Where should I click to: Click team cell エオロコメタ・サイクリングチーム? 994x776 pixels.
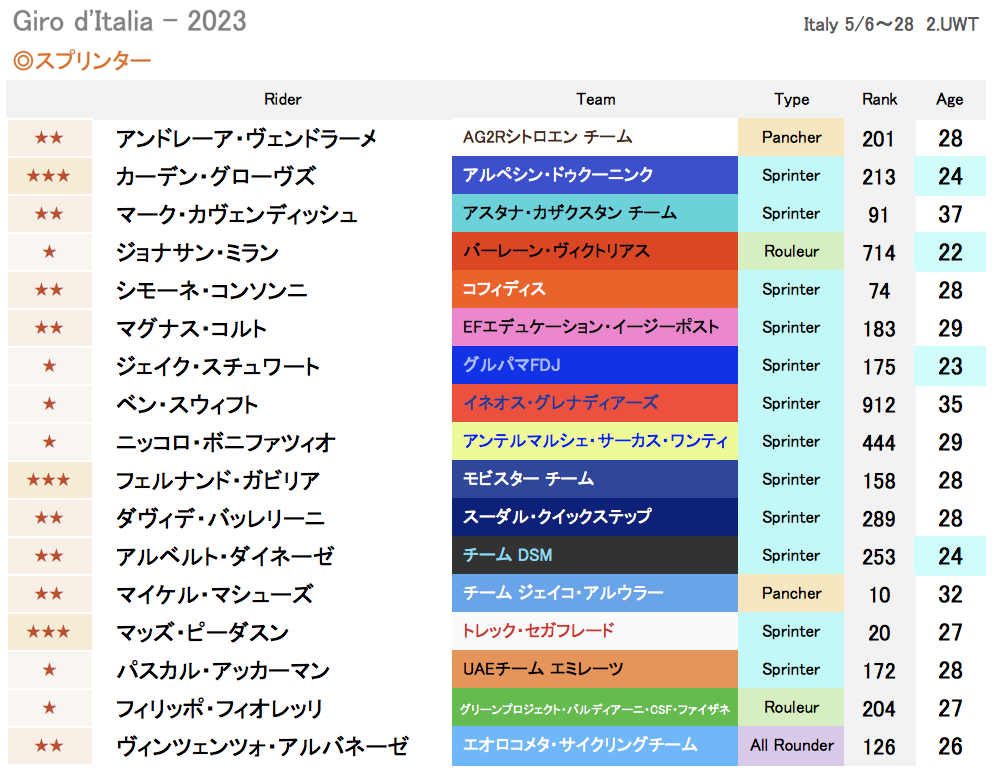595,746
